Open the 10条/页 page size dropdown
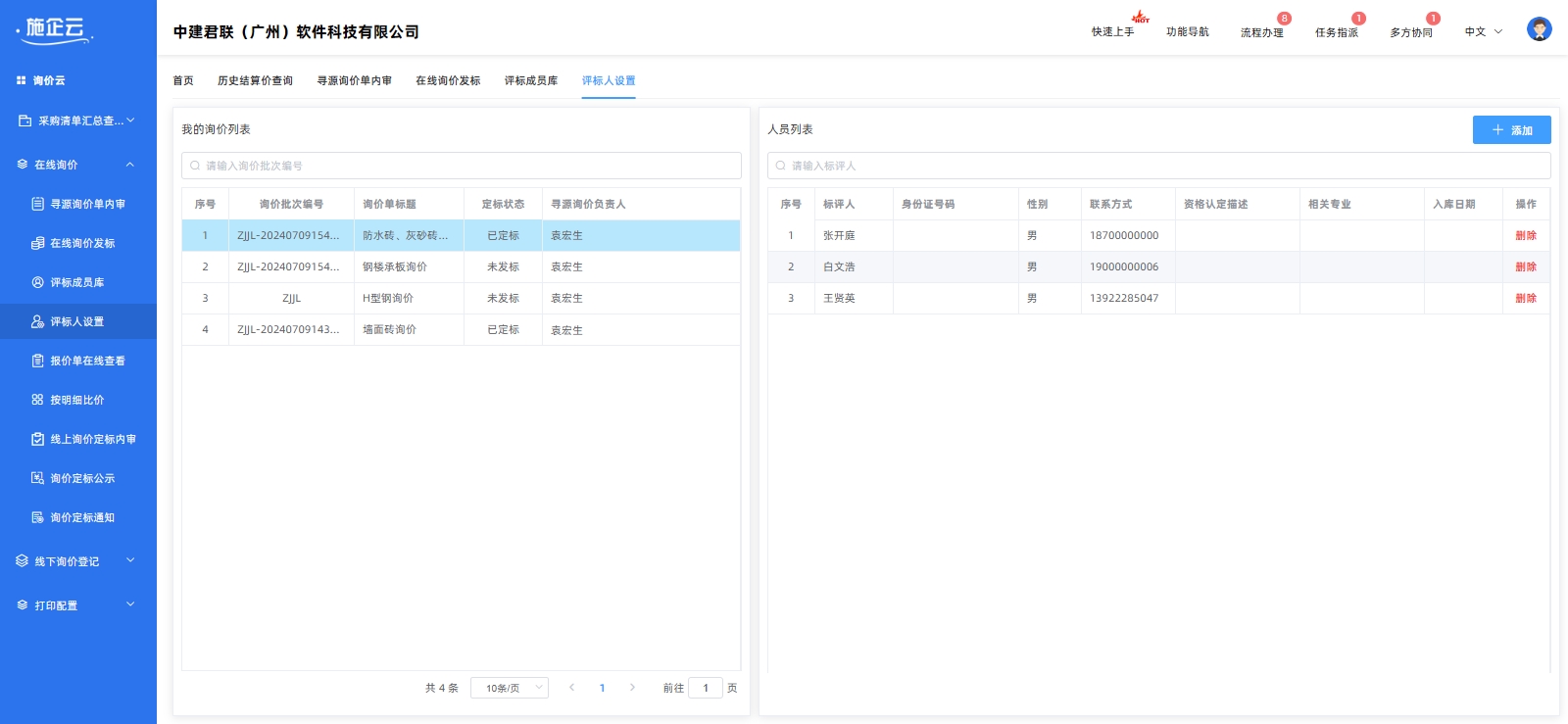Viewport: 1568px width, 724px height. point(509,688)
